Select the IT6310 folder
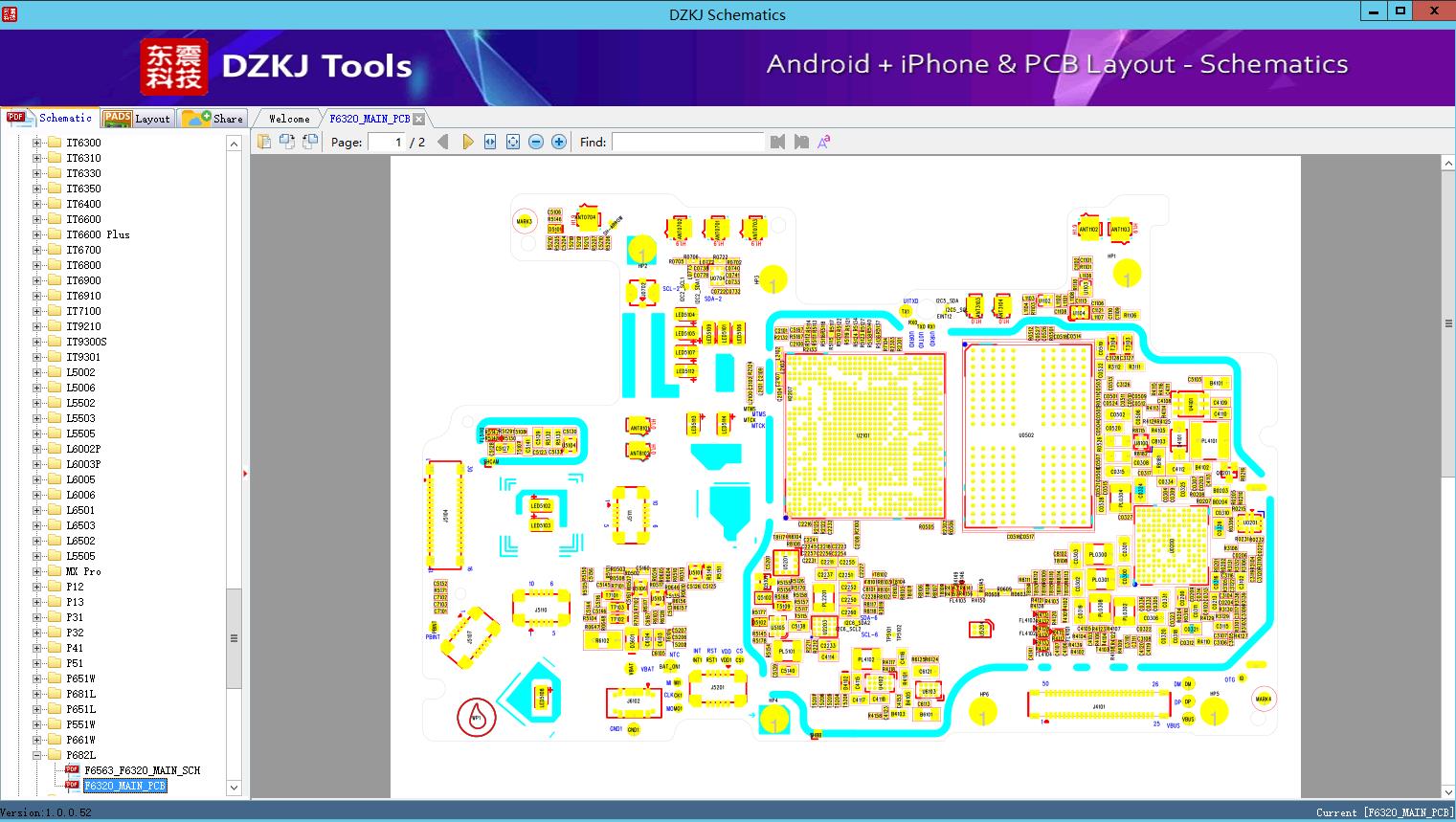The height and width of the screenshot is (822, 1456). (83, 158)
